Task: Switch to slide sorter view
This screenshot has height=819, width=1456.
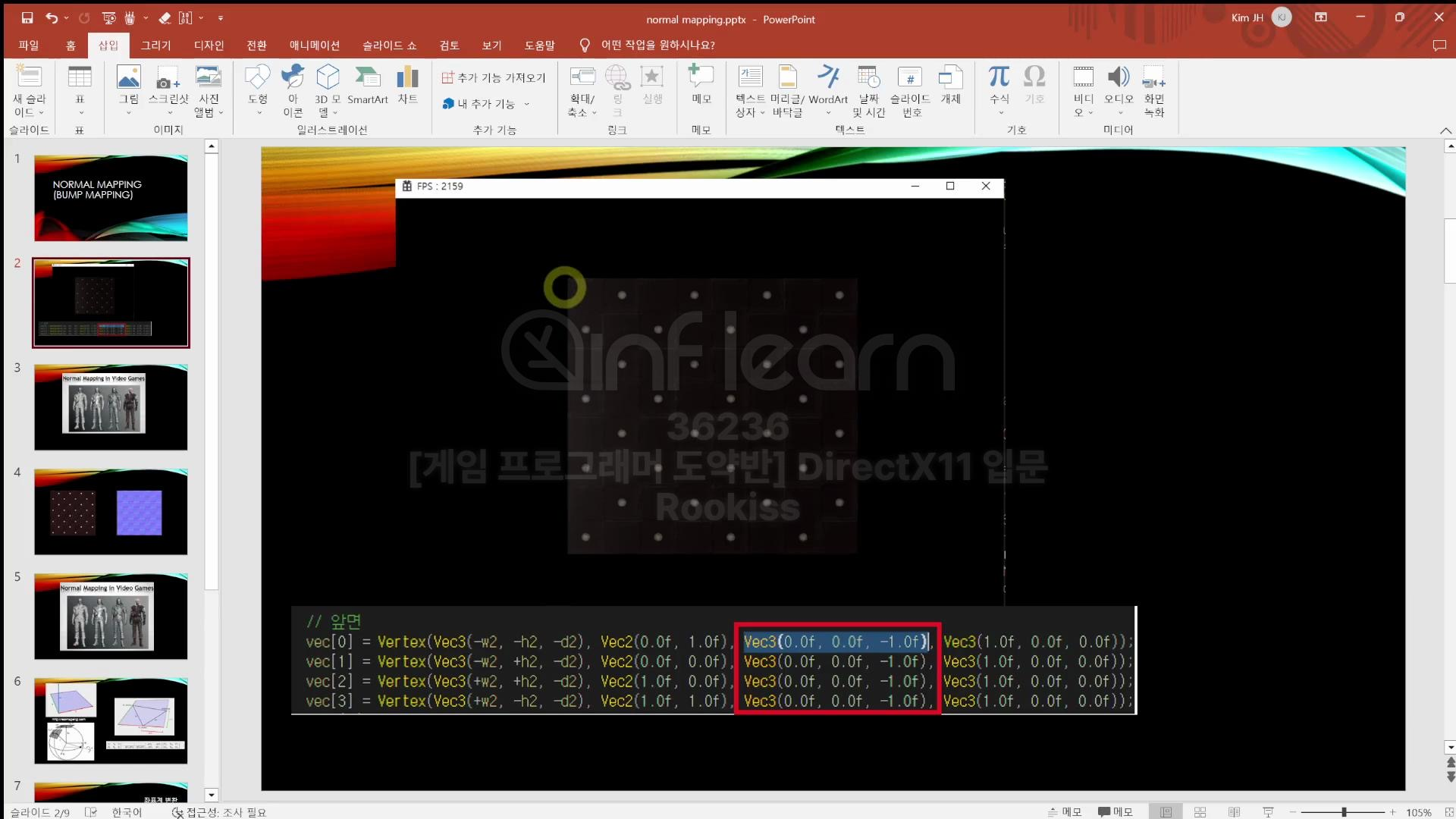Action: [x=1200, y=812]
